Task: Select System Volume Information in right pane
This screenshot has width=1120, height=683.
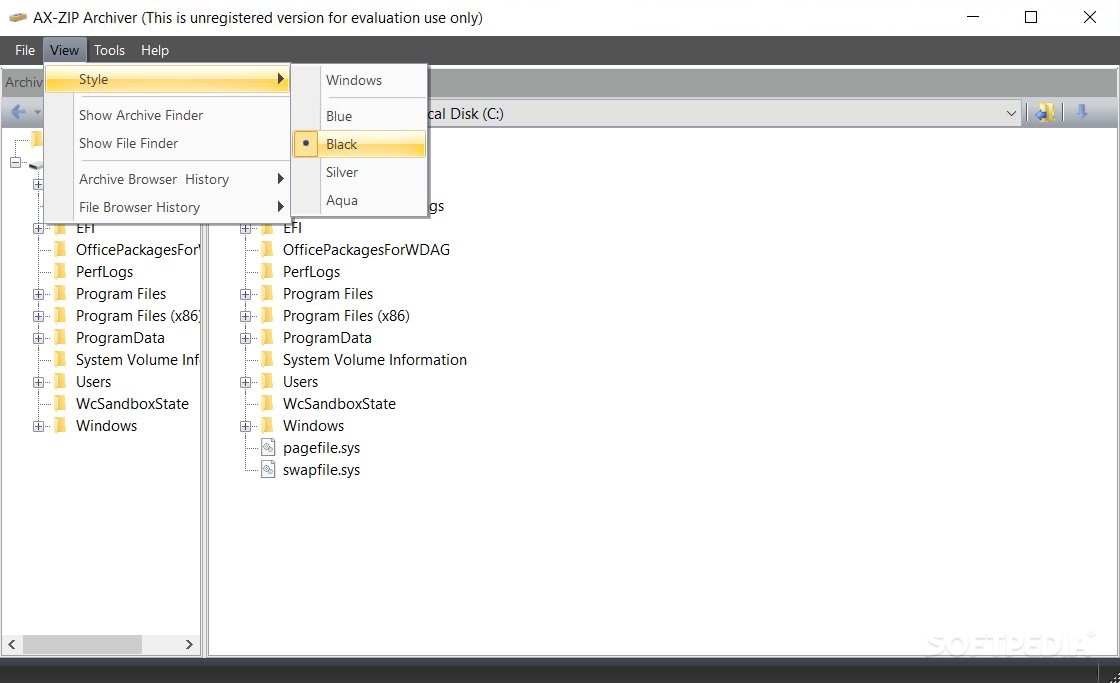Action: pos(375,360)
